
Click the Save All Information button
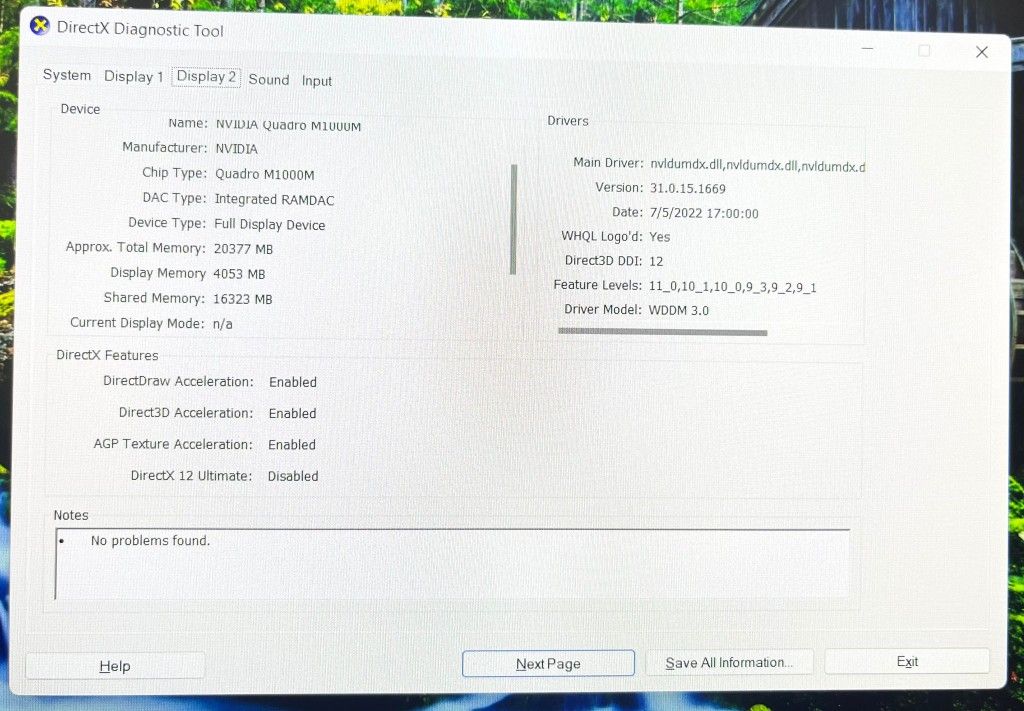click(x=729, y=662)
